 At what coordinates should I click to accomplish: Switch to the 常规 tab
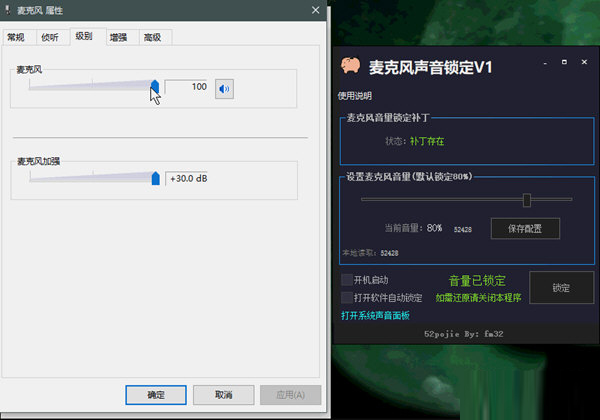16,37
